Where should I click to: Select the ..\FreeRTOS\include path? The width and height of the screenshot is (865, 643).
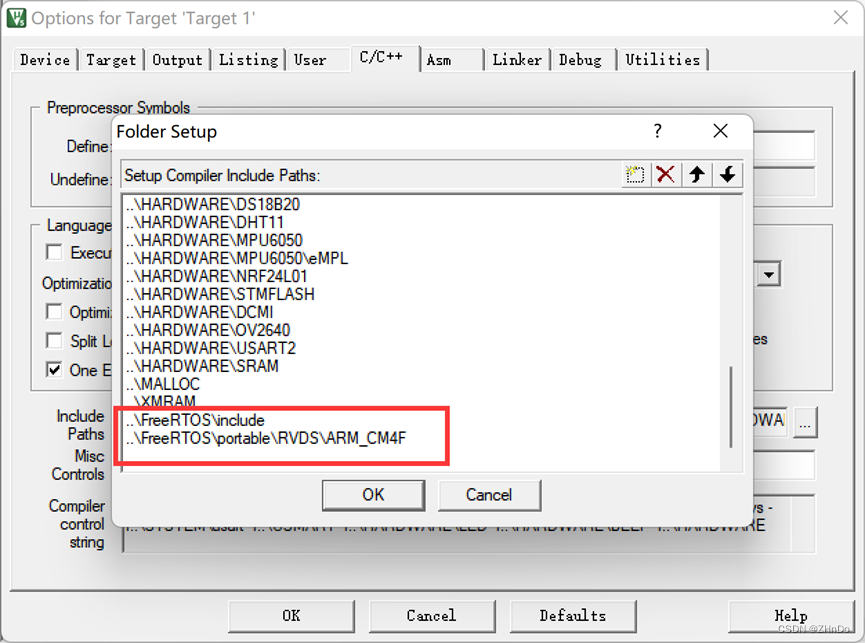pos(195,420)
